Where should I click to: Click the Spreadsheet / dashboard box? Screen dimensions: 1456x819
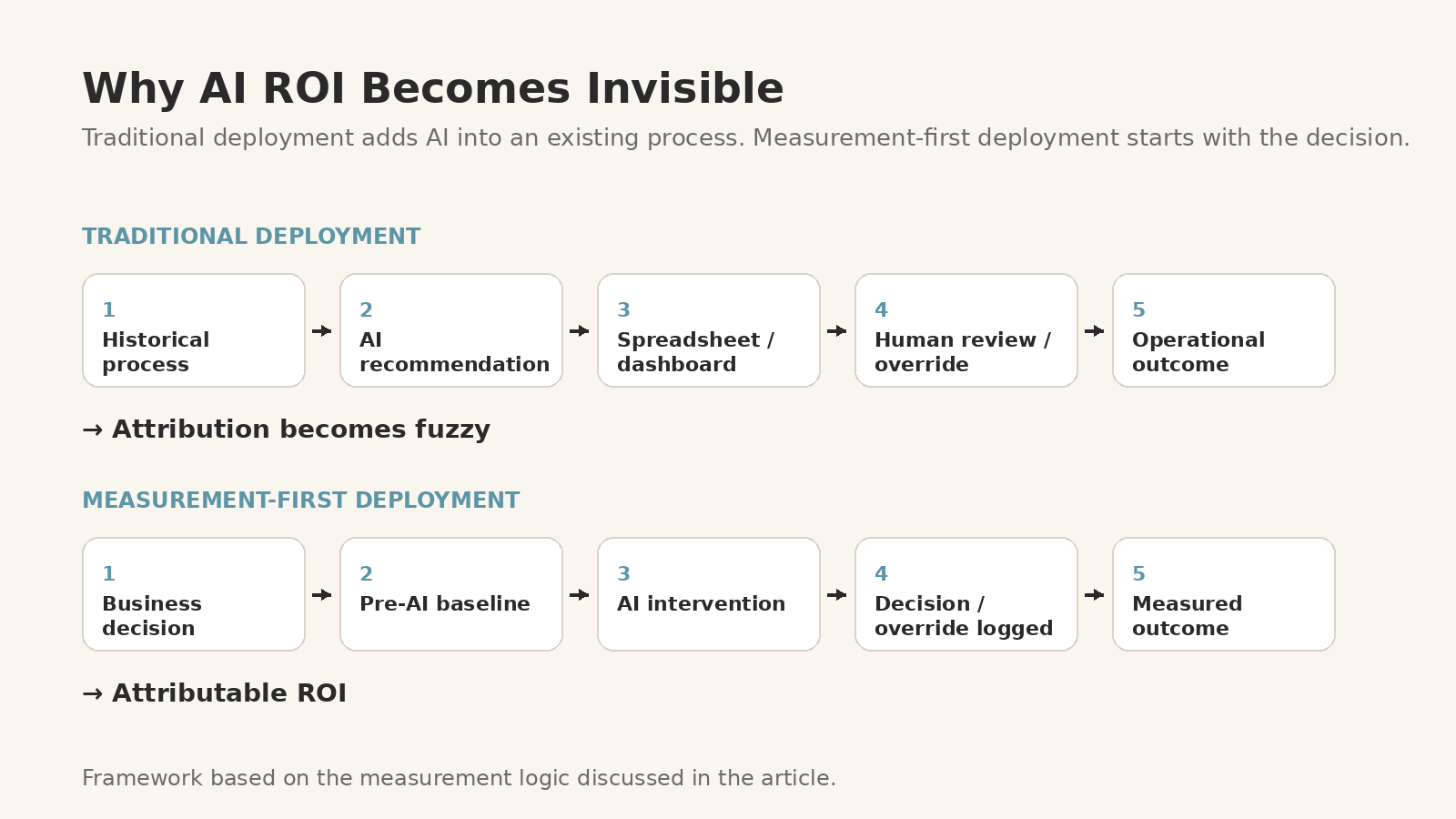click(x=709, y=330)
